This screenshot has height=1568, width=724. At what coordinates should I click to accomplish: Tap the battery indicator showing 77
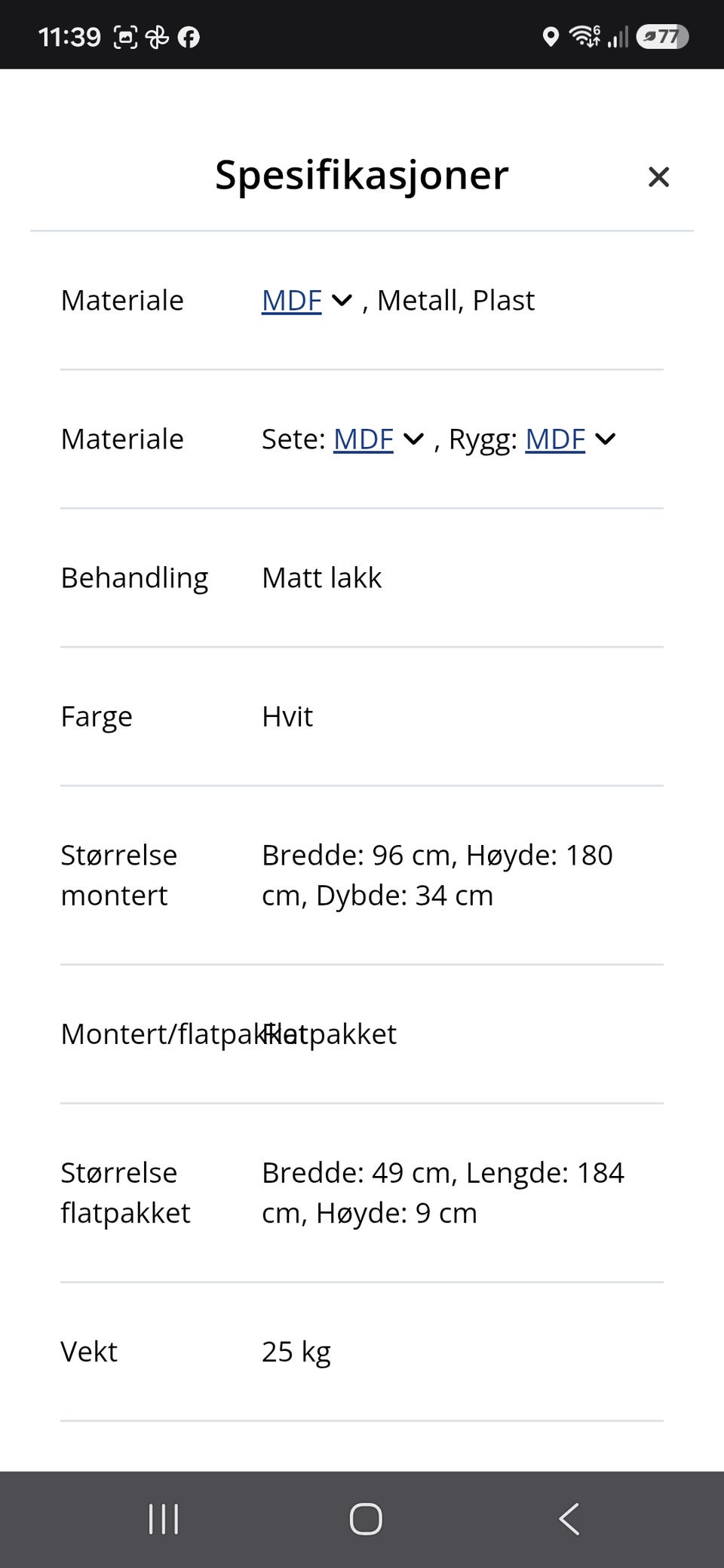pyautogui.click(x=662, y=36)
